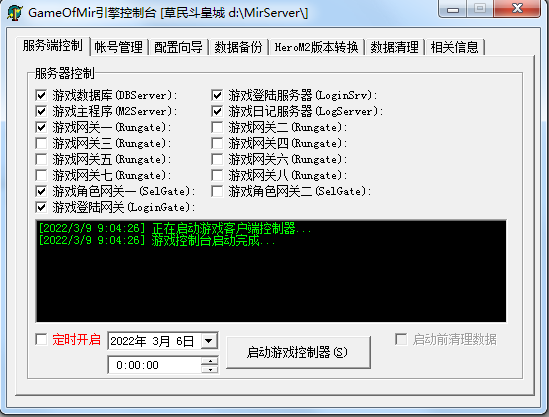Click the 0:00:00 time input field

(155, 365)
